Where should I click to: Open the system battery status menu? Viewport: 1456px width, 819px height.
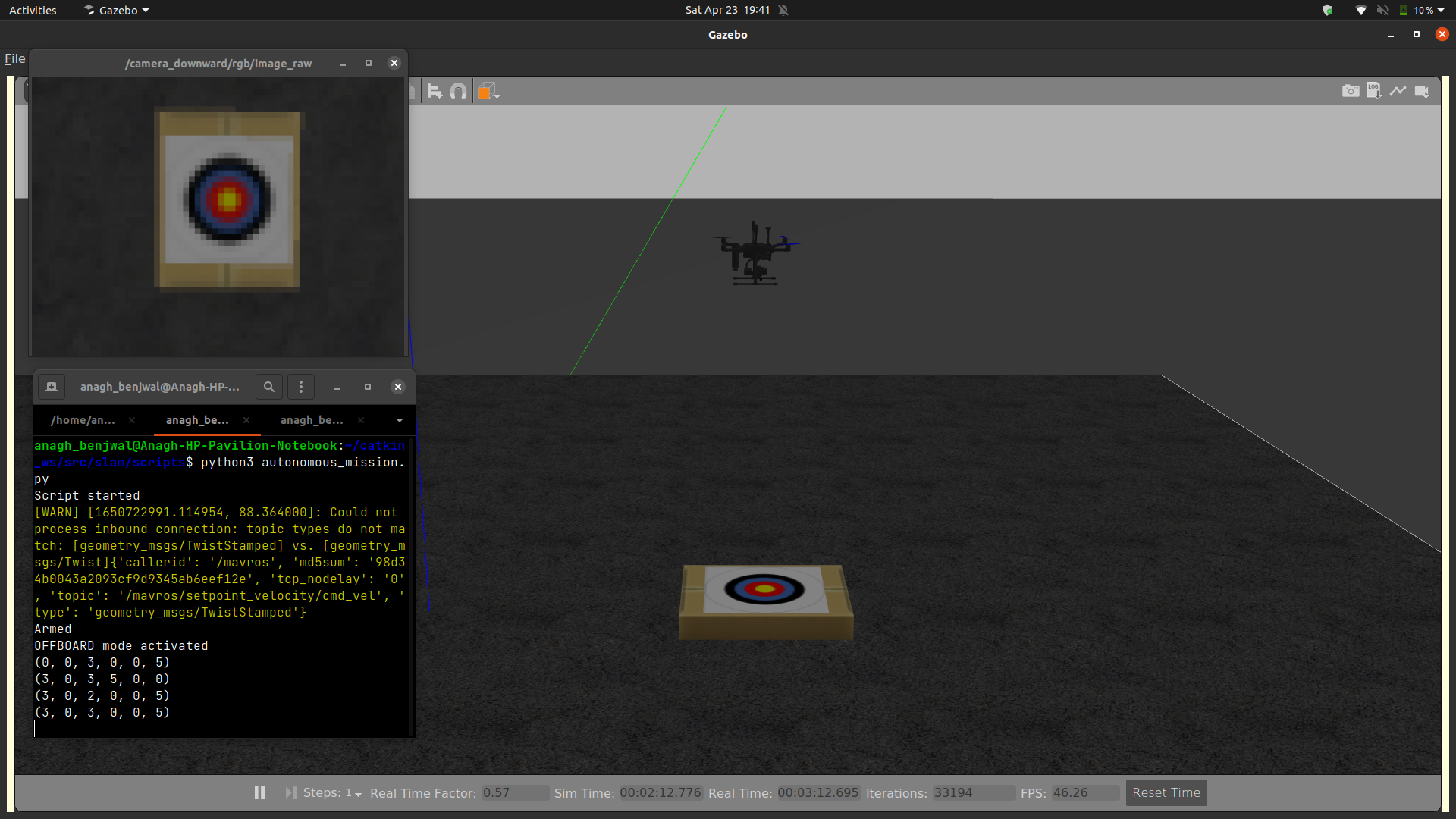point(1420,10)
